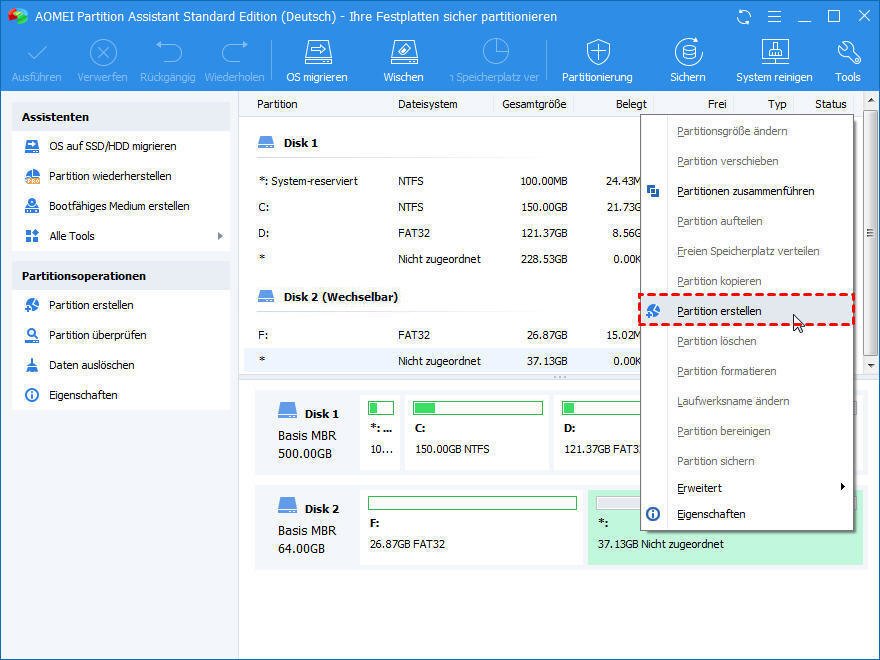Image resolution: width=880 pixels, height=660 pixels.
Task: Choose Partition erstellen in context menu
Action: click(746, 311)
